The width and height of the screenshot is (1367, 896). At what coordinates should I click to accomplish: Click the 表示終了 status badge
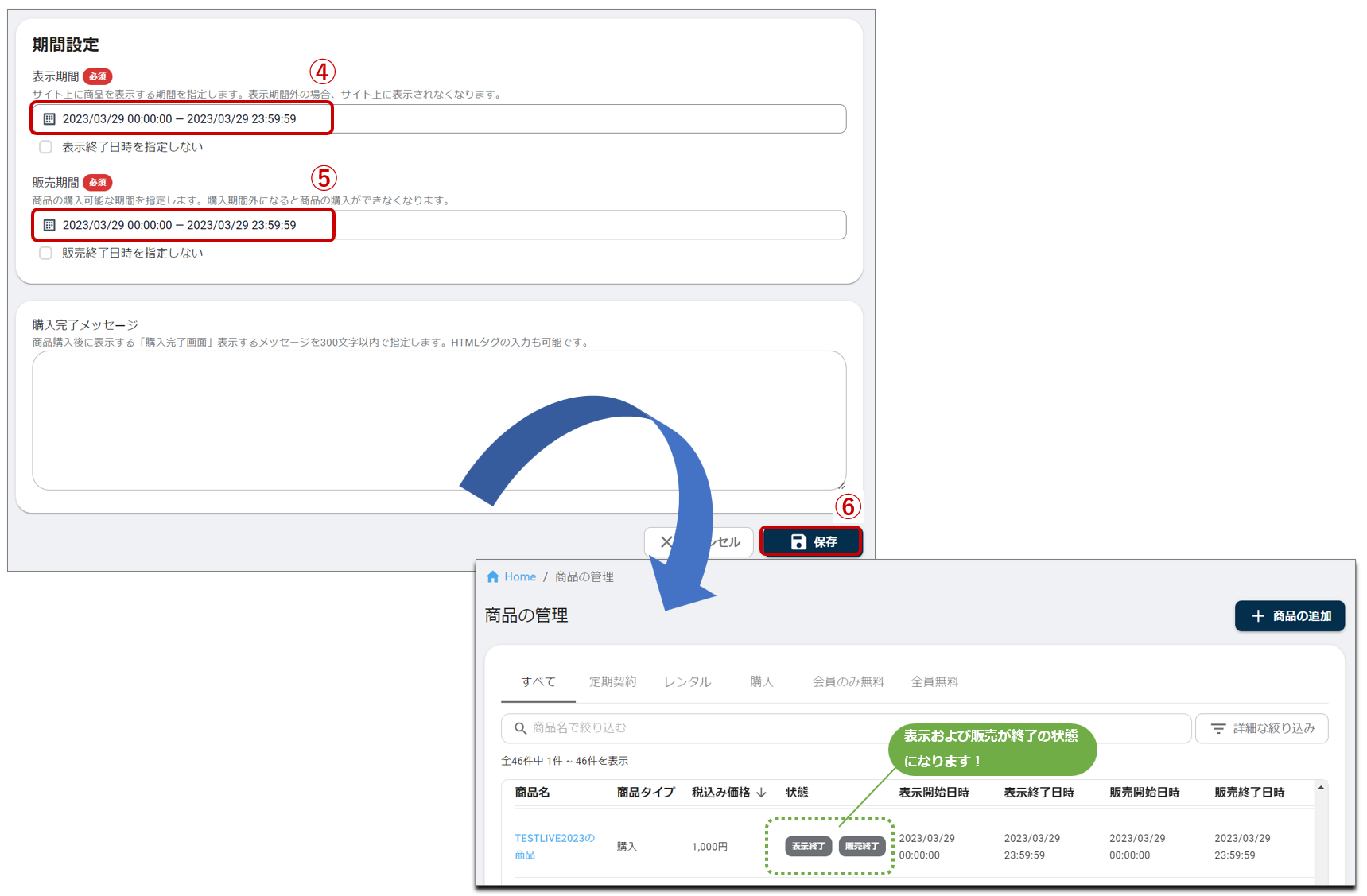(809, 847)
